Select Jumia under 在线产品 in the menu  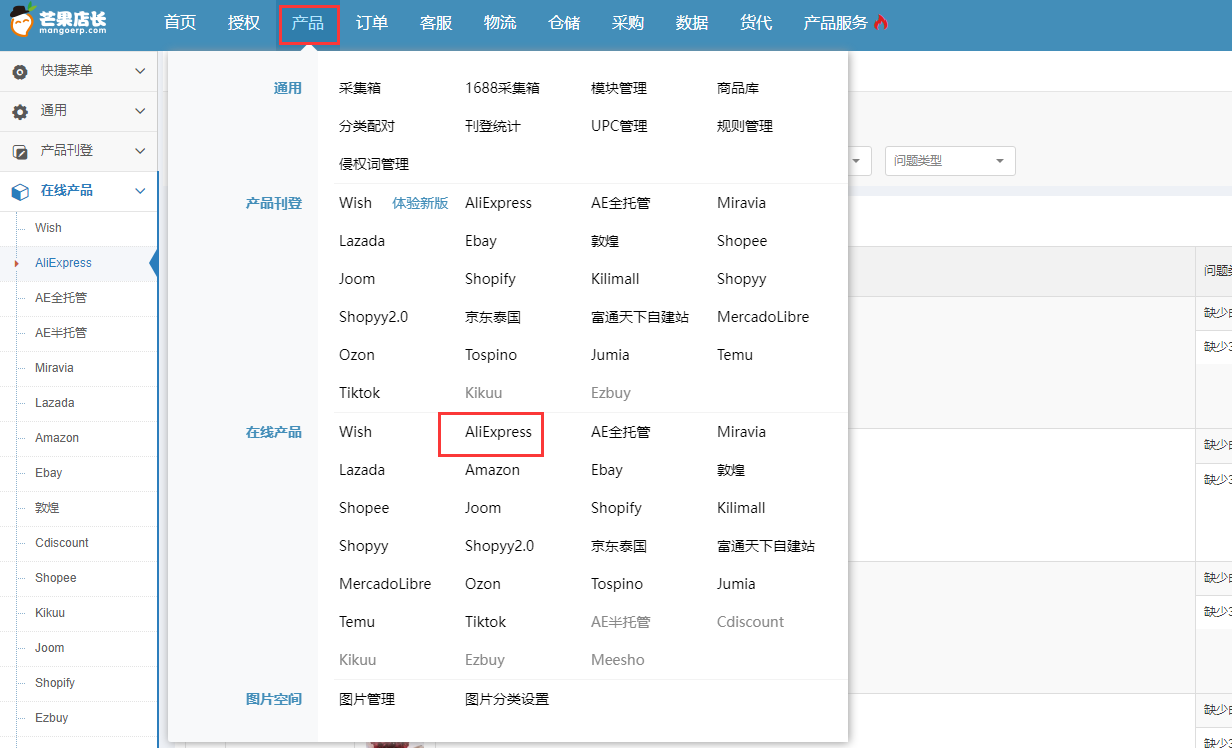736,584
